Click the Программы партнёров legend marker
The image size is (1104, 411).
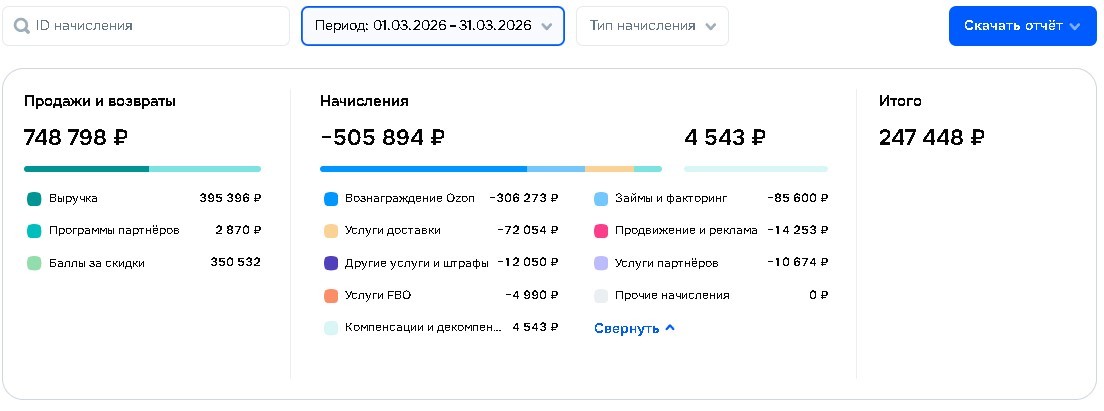[34, 231]
